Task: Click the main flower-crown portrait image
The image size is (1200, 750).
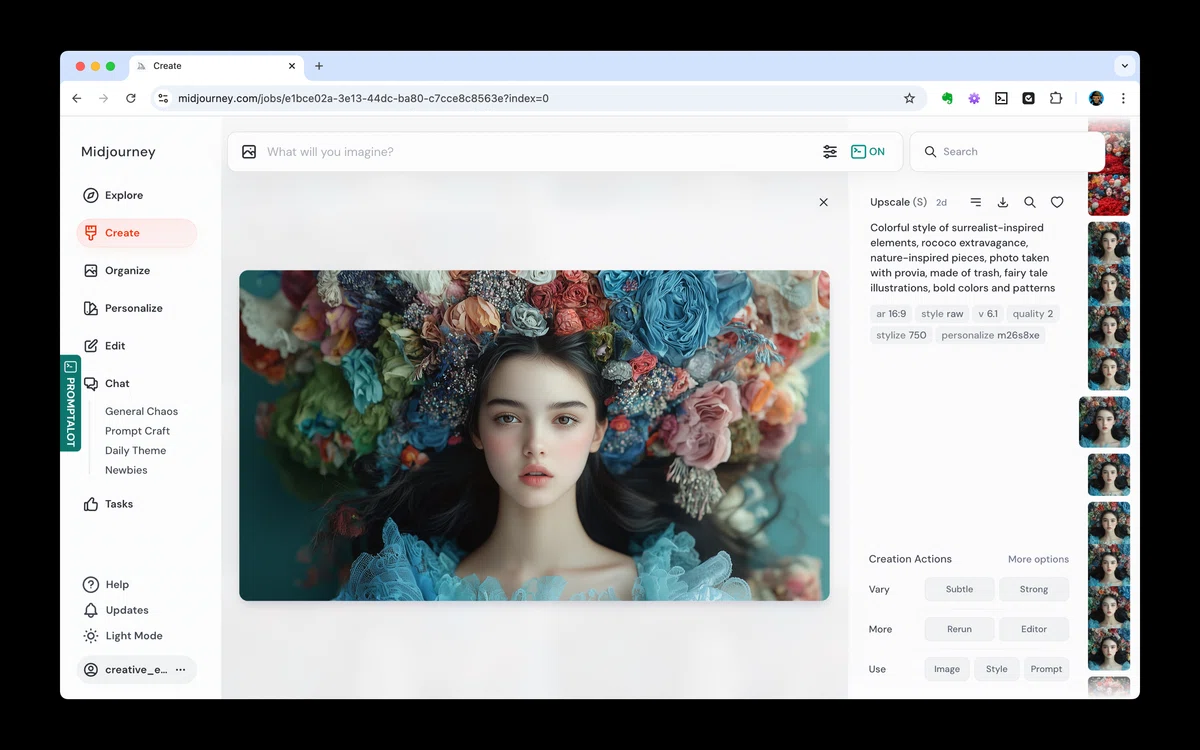Action: (x=534, y=435)
